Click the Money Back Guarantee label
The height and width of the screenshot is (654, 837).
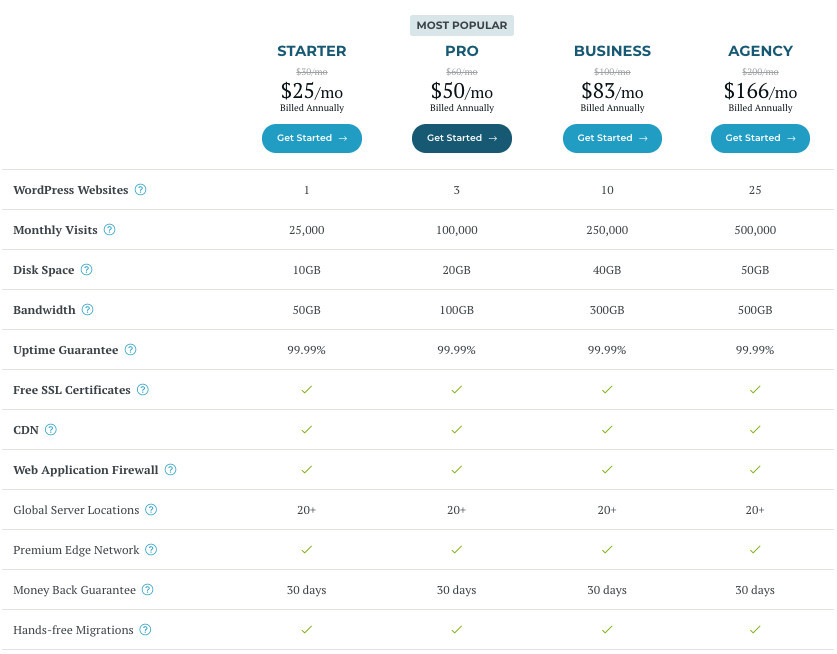coord(75,590)
